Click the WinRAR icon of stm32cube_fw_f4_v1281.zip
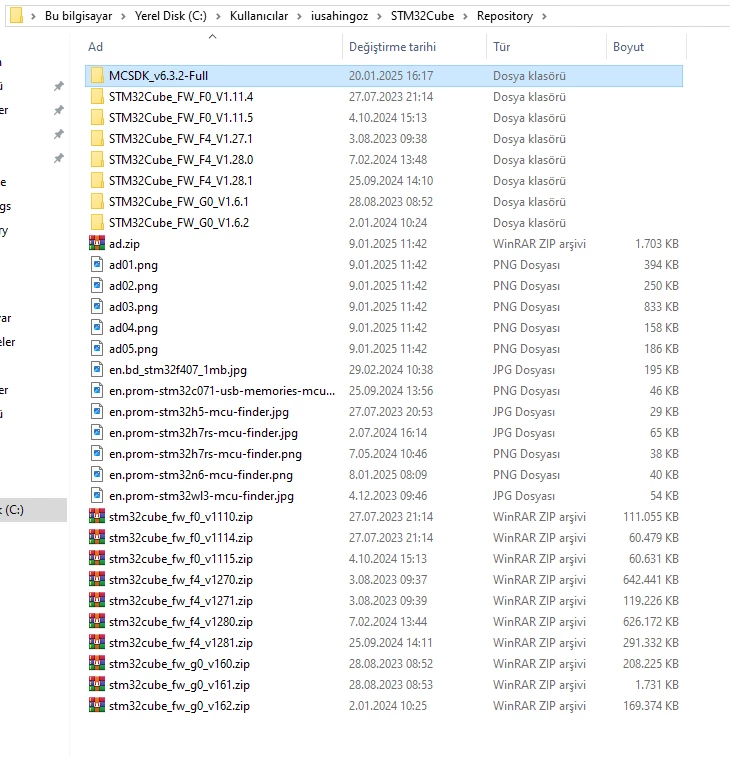Screen dimensions: 730x757 [97, 643]
